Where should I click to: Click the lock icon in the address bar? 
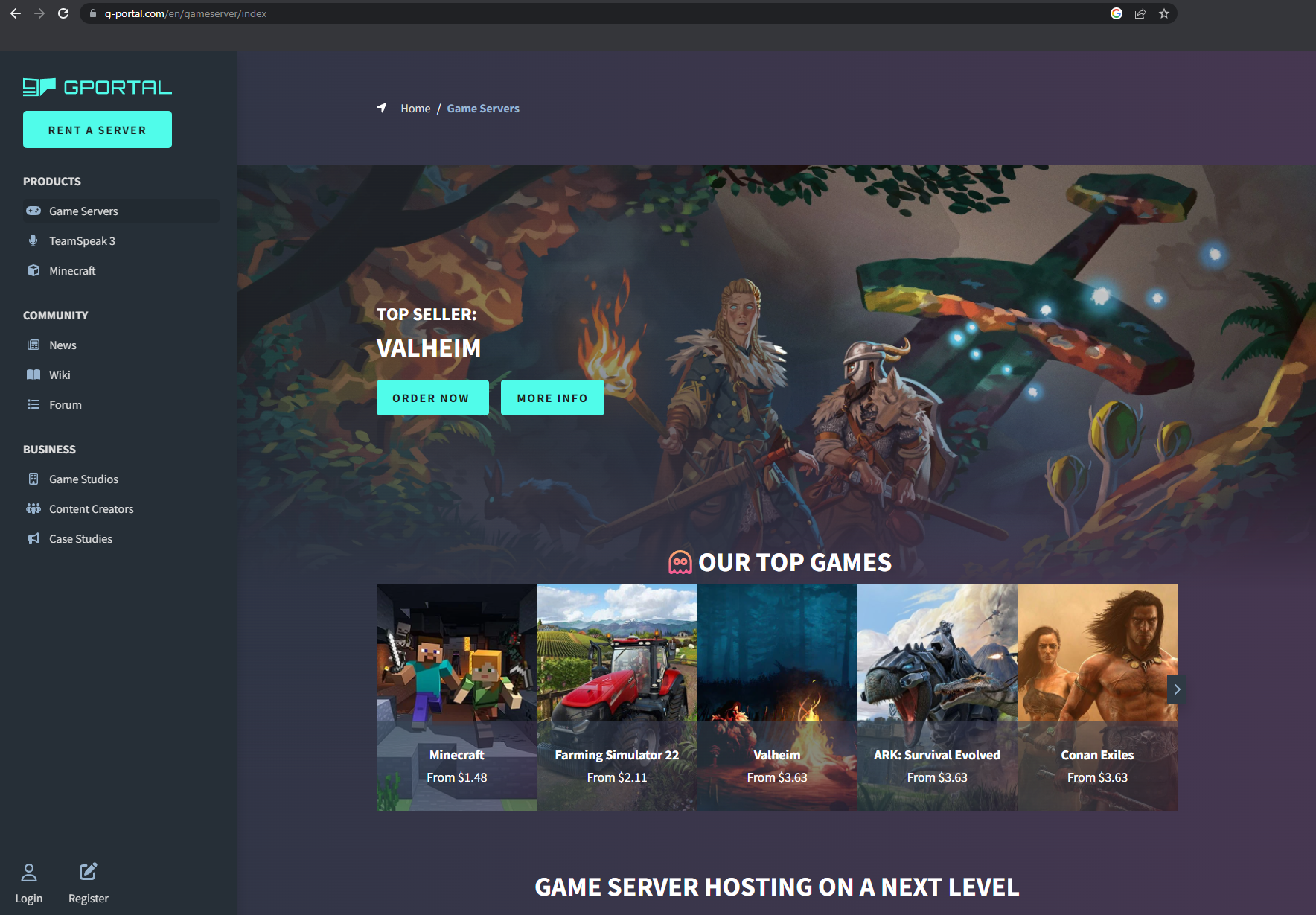point(93,13)
